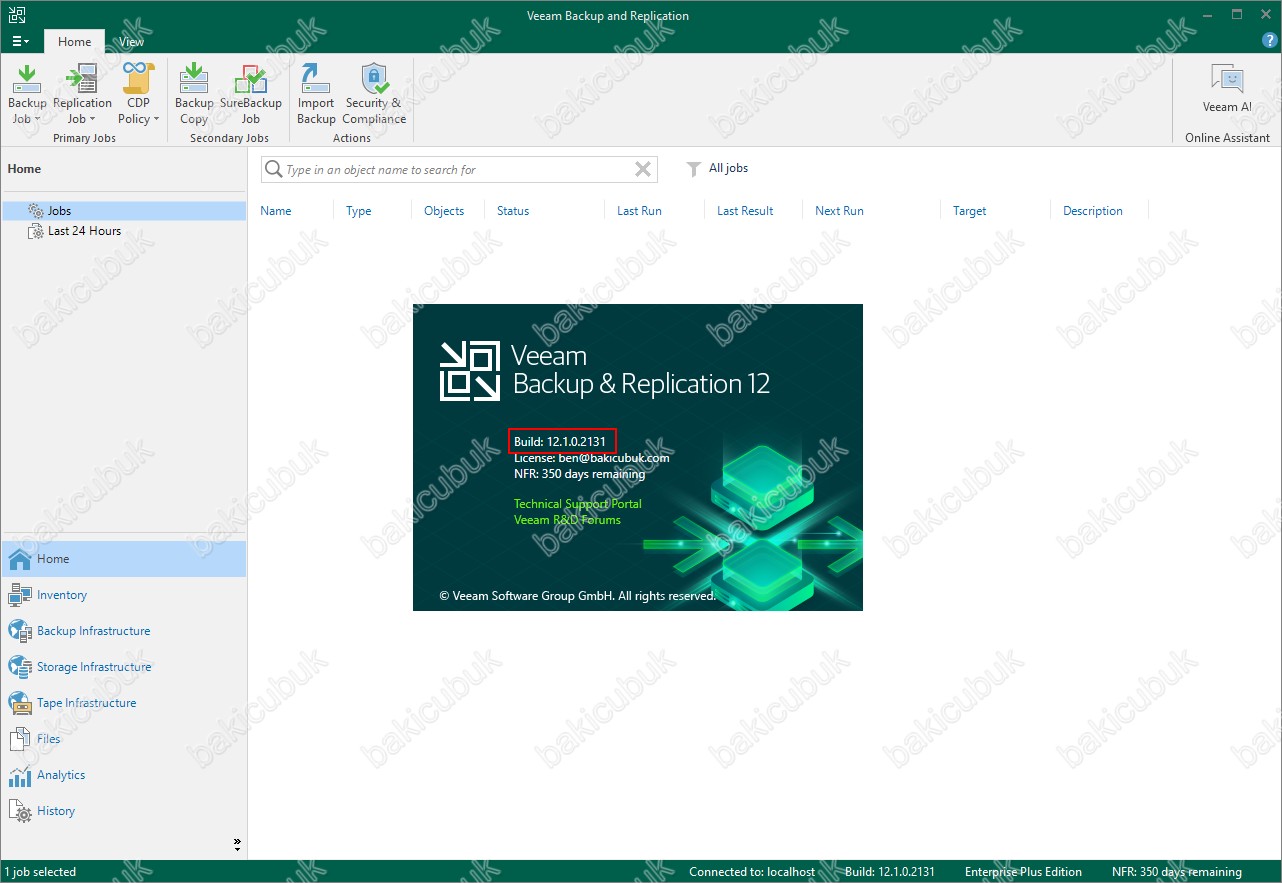This screenshot has height=883, width=1282.
Task: Click the search magnifier icon
Action: (x=273, y=170)
